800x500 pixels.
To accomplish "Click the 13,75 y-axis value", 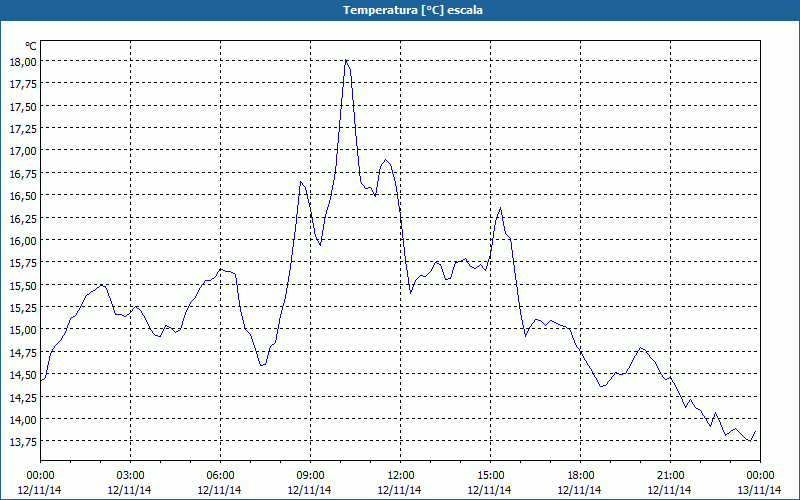I will pos(23,441).
